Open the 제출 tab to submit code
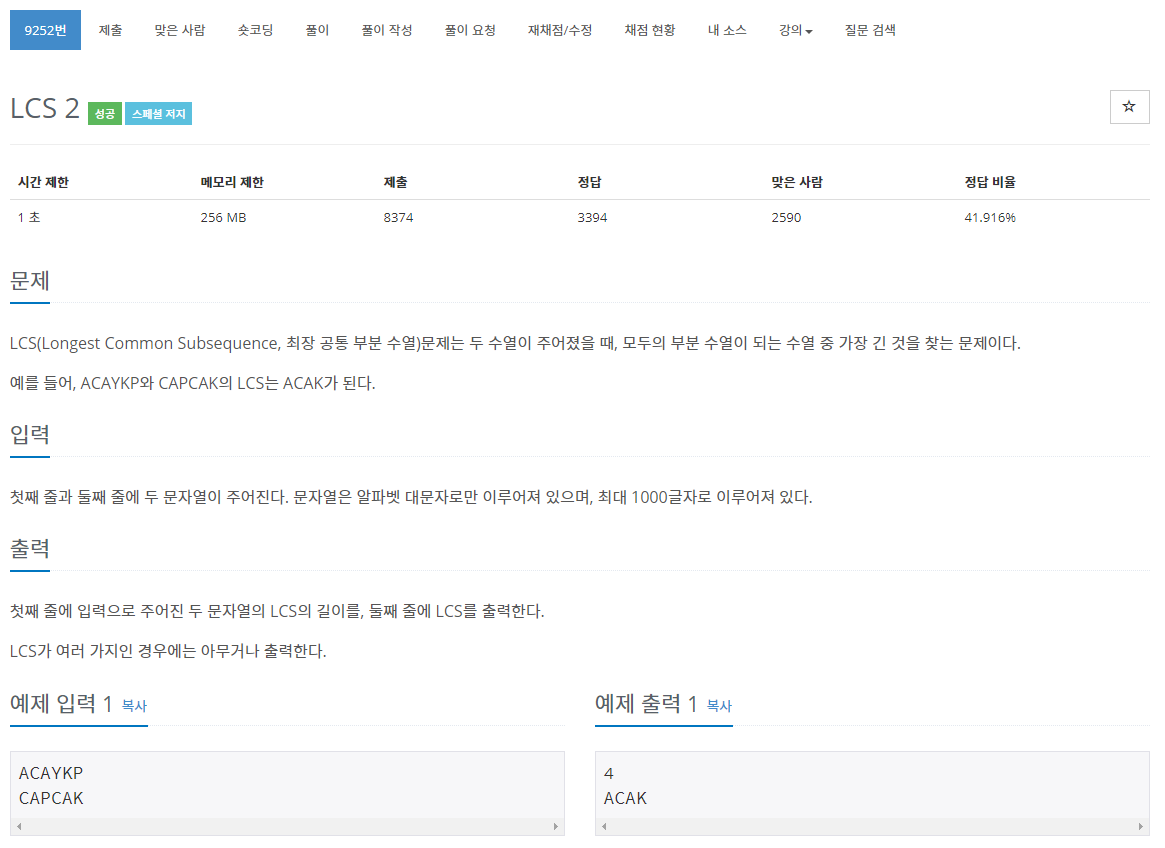The width and height of the screenshot is (1165, 848). coord(110,30)
